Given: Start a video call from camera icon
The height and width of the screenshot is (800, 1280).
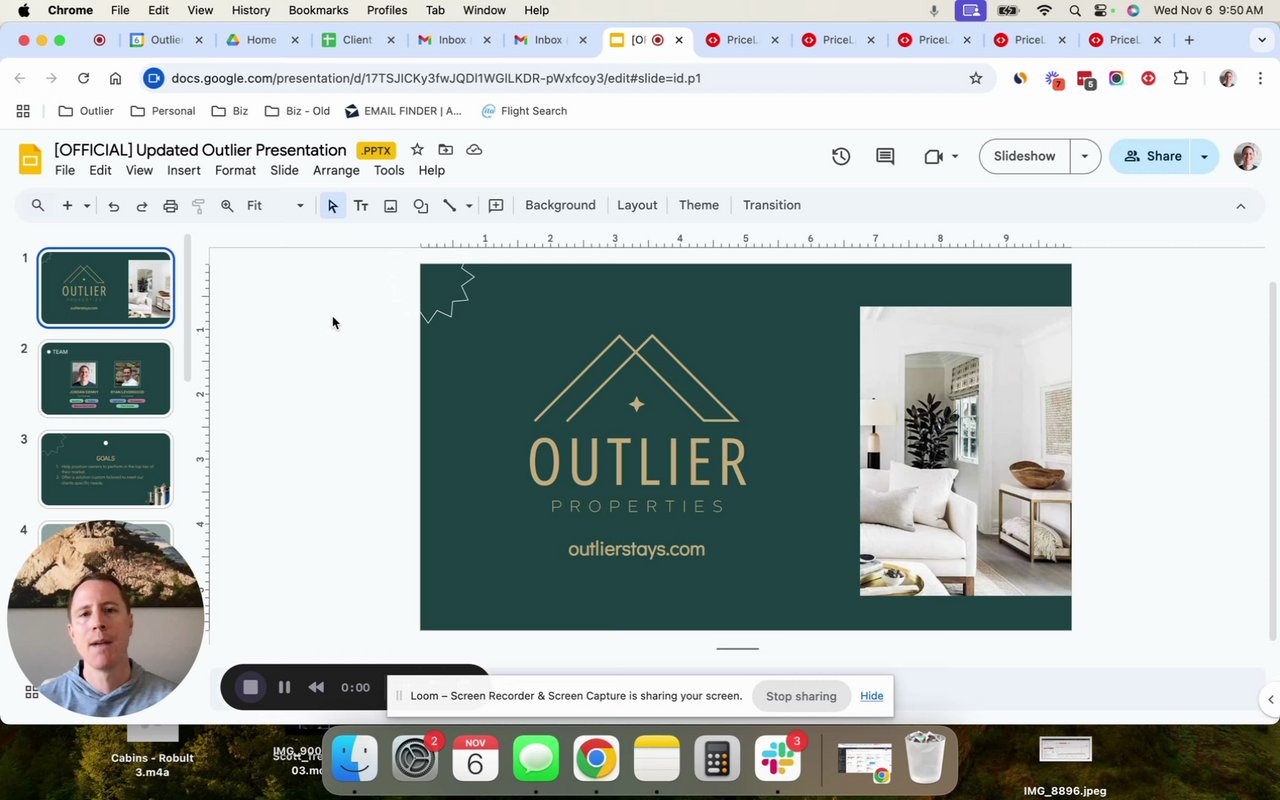Looking at the screenshot, I should pyautogui.click(x=934, y=156).
